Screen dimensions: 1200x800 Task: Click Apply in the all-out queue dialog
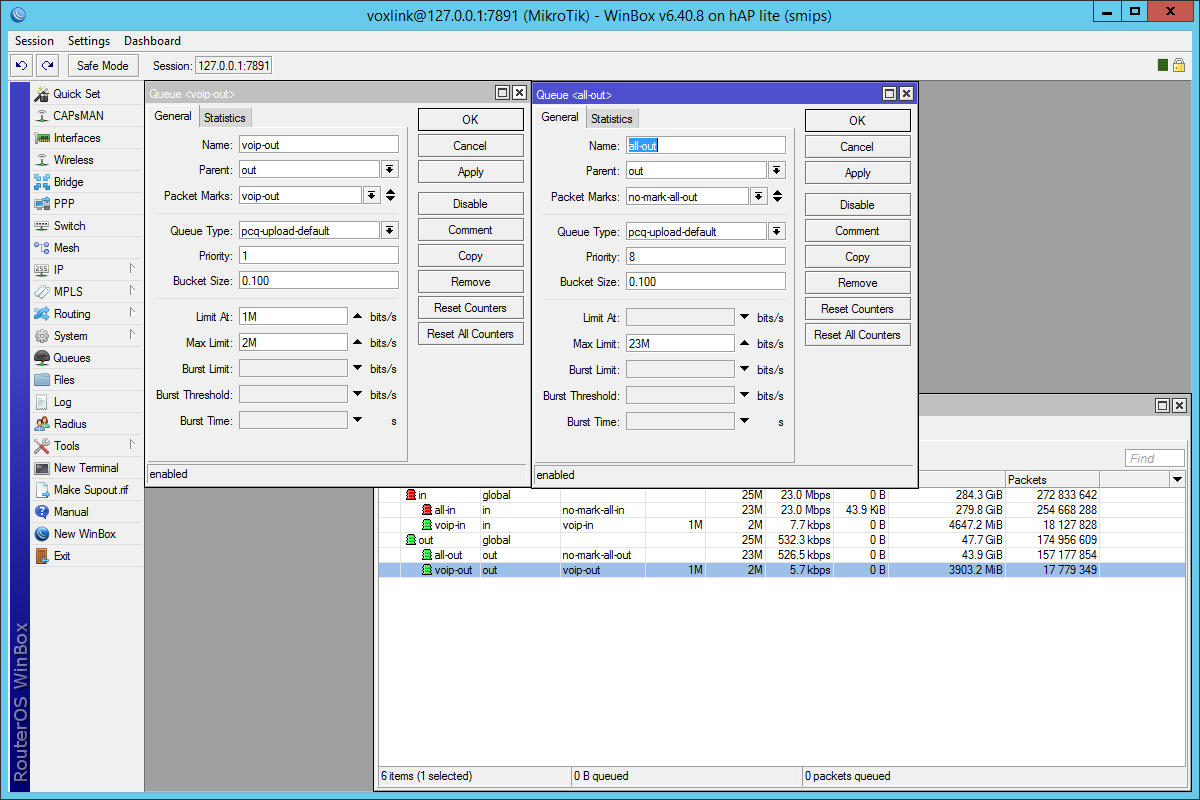click(x=858, y=173)
